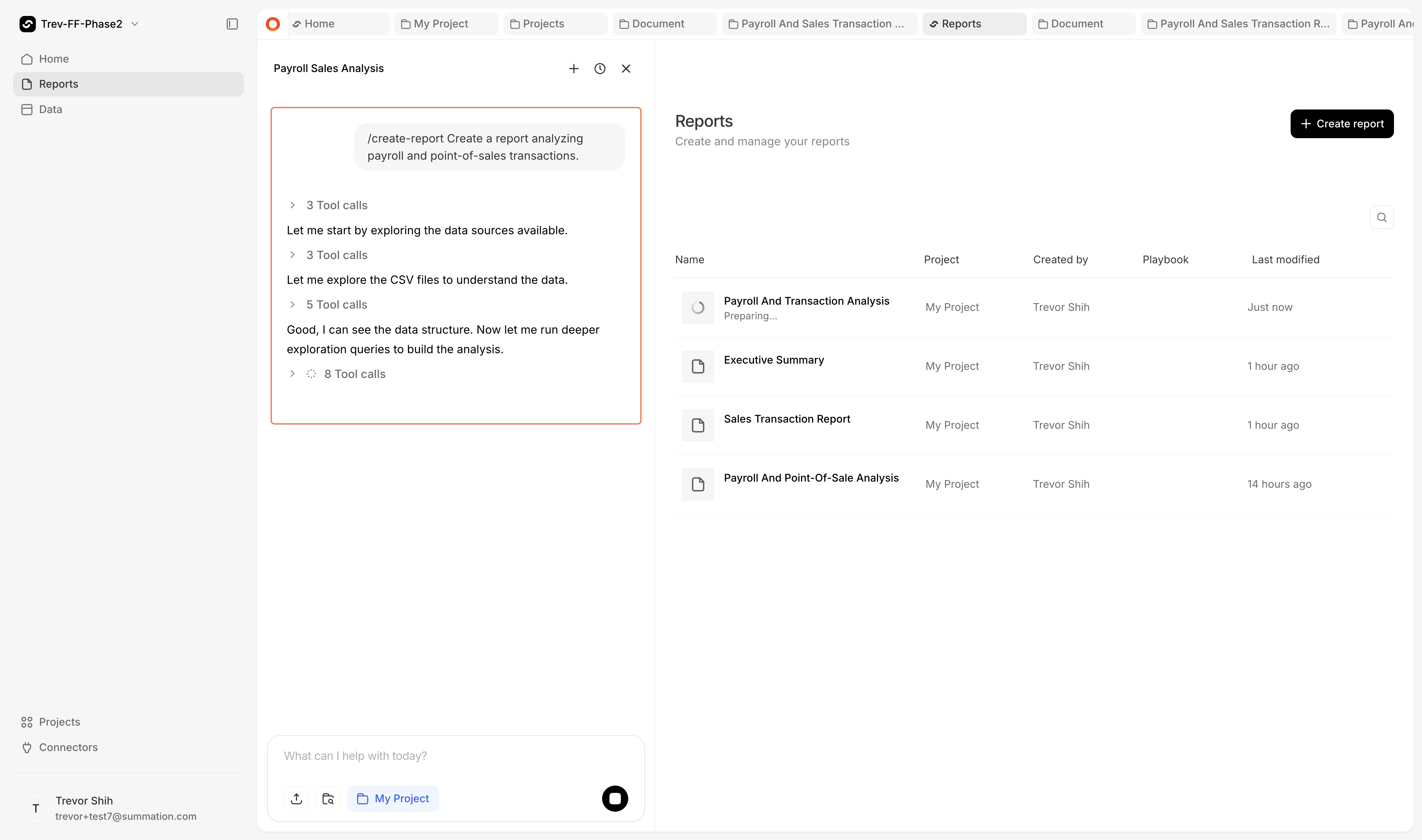The width and height of the screenshot is (1422, 840).
Task: Click the orange circle assistant icon
Action: point(273,24)
